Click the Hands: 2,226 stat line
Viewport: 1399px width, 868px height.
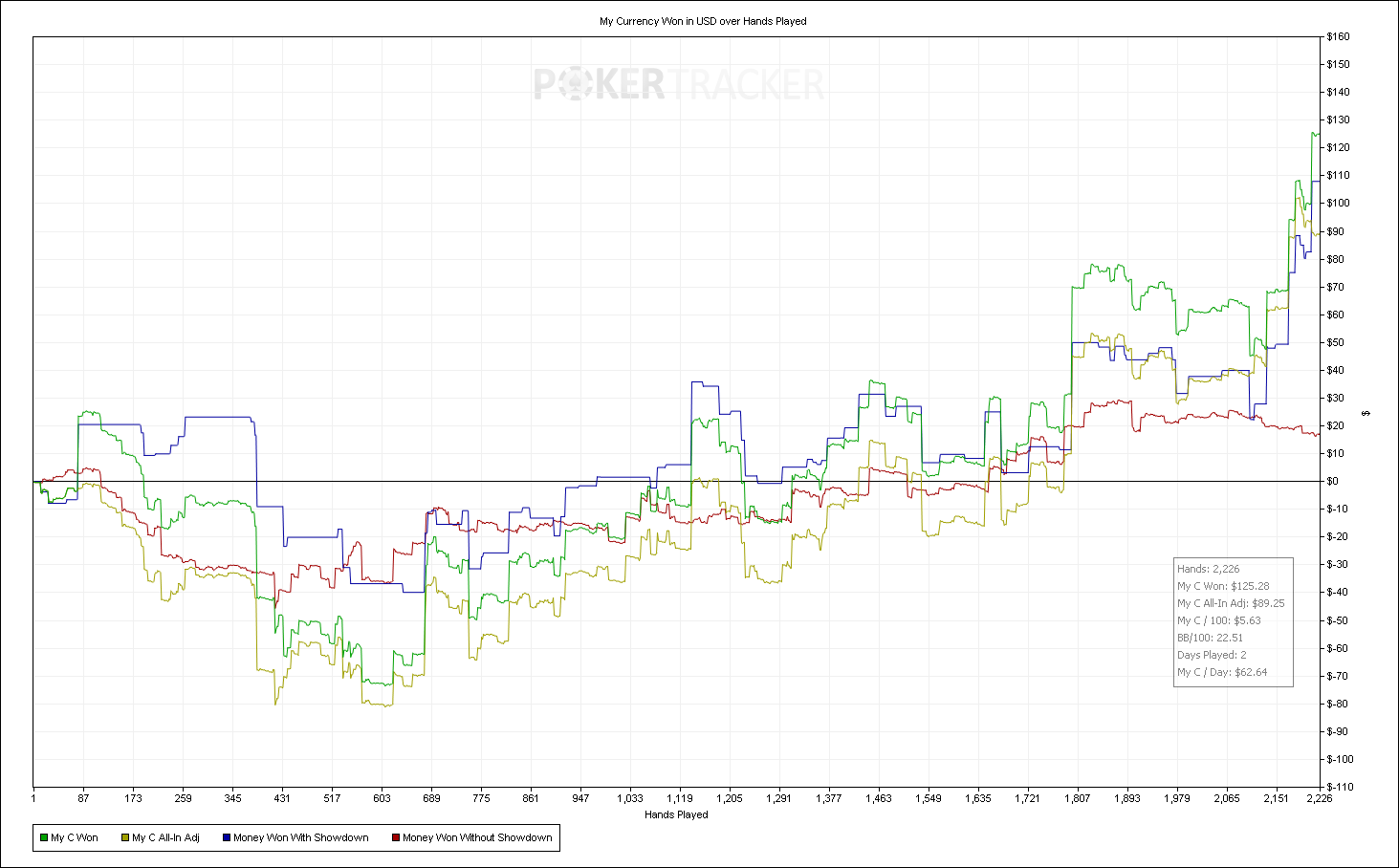click(1209, 569)
